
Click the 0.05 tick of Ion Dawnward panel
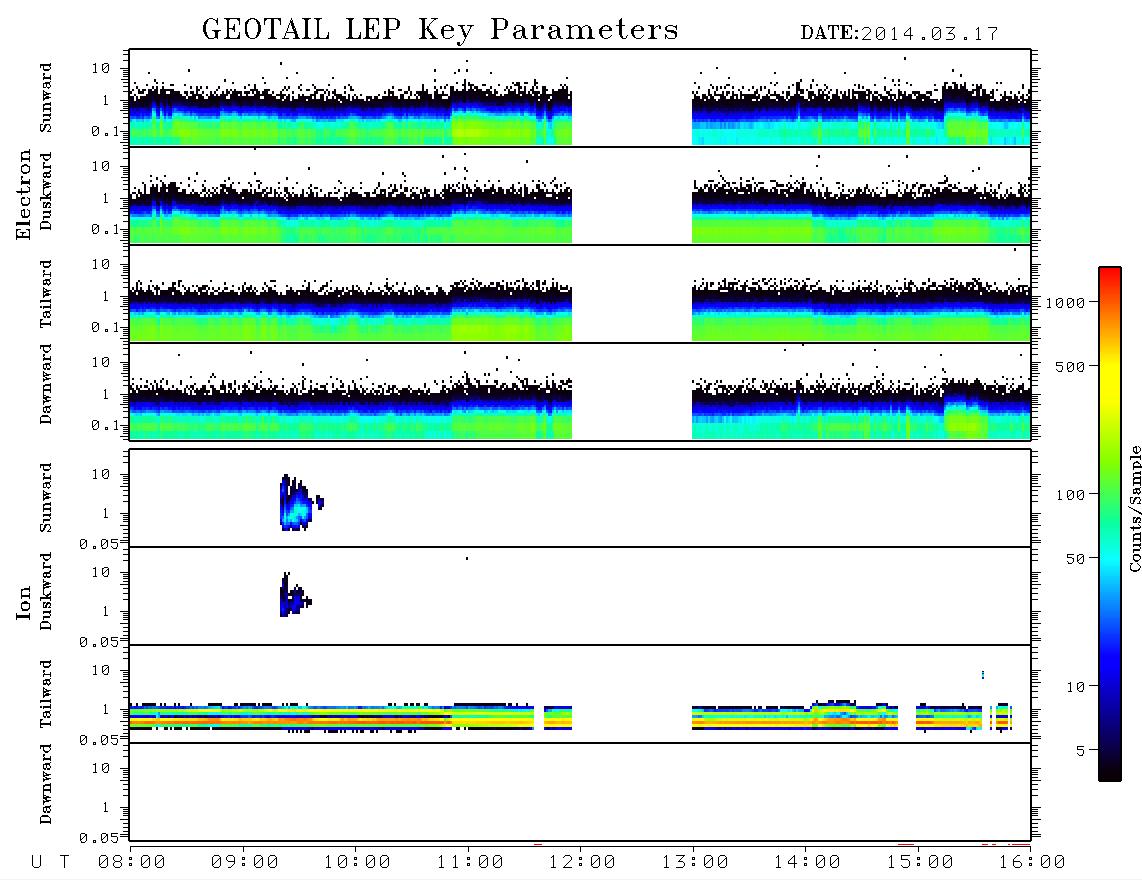99,838
